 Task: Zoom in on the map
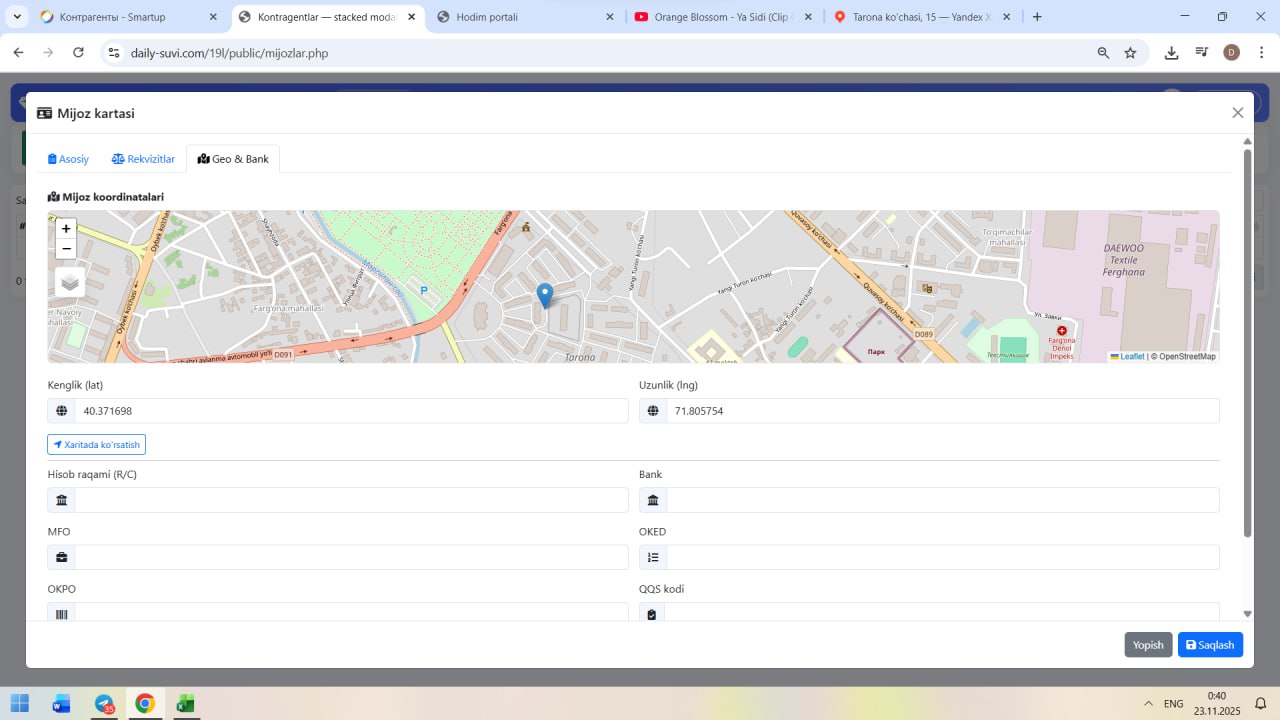(66, 229)
